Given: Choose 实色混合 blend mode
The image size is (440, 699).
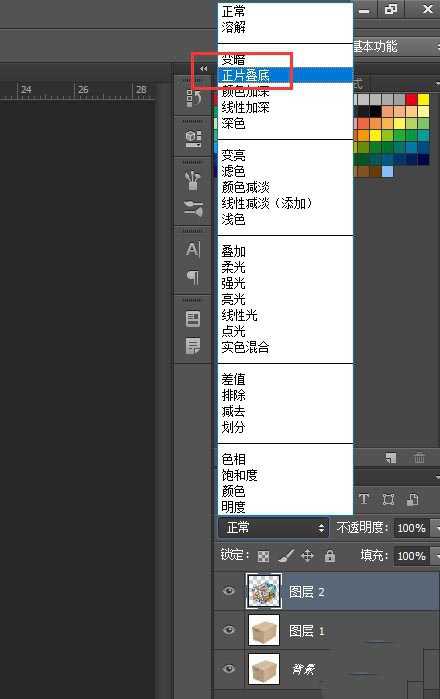Looking at the screenshot, I should coord(285,347).
